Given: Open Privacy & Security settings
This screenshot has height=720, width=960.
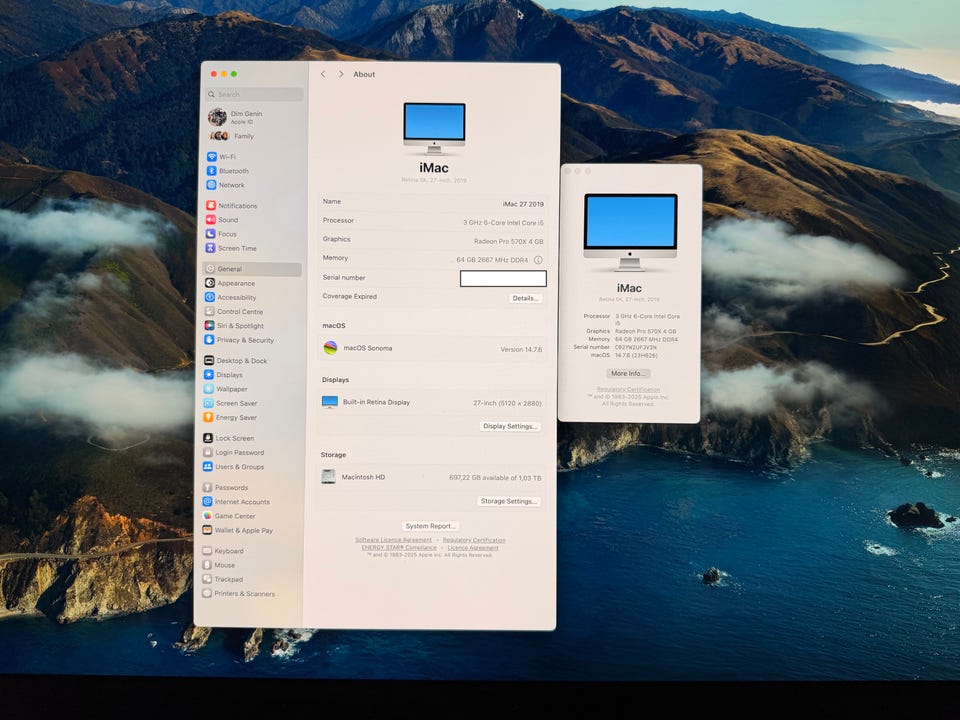Looking at the screenshot, I should 239,340.
